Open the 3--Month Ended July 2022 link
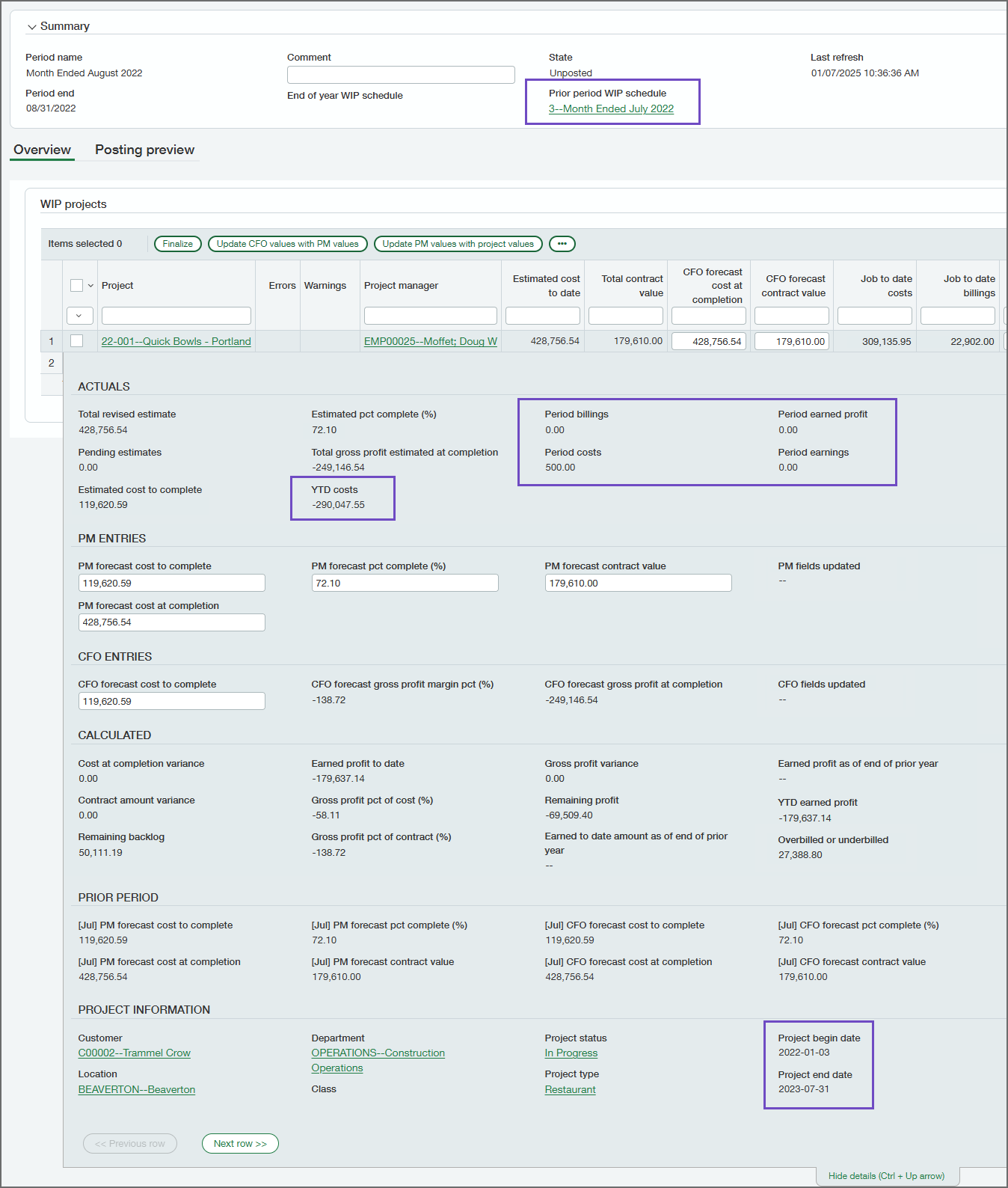 pos(611,108)
